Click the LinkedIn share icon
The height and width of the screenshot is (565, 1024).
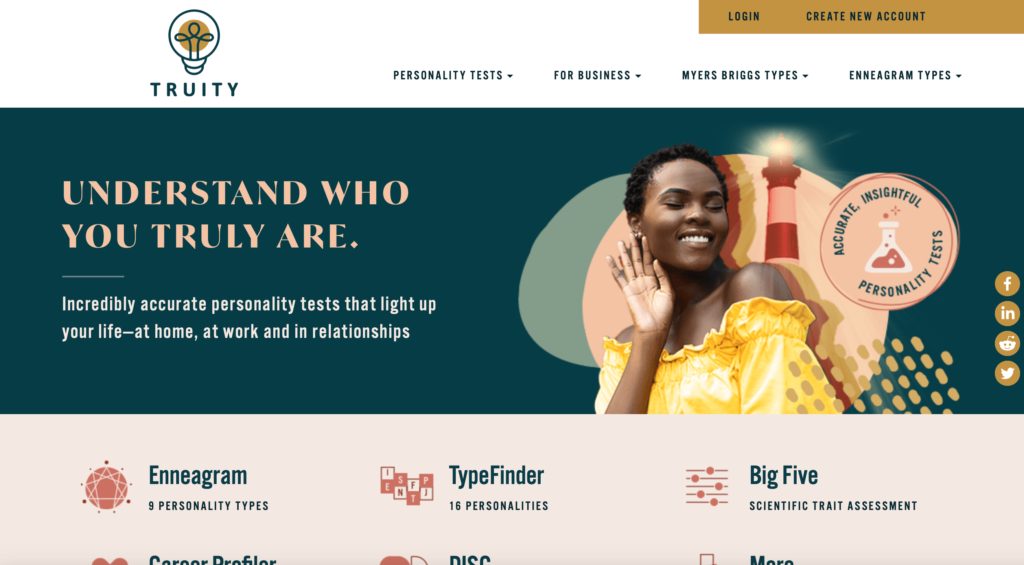pyautogui.click(x=1007, y=314)
